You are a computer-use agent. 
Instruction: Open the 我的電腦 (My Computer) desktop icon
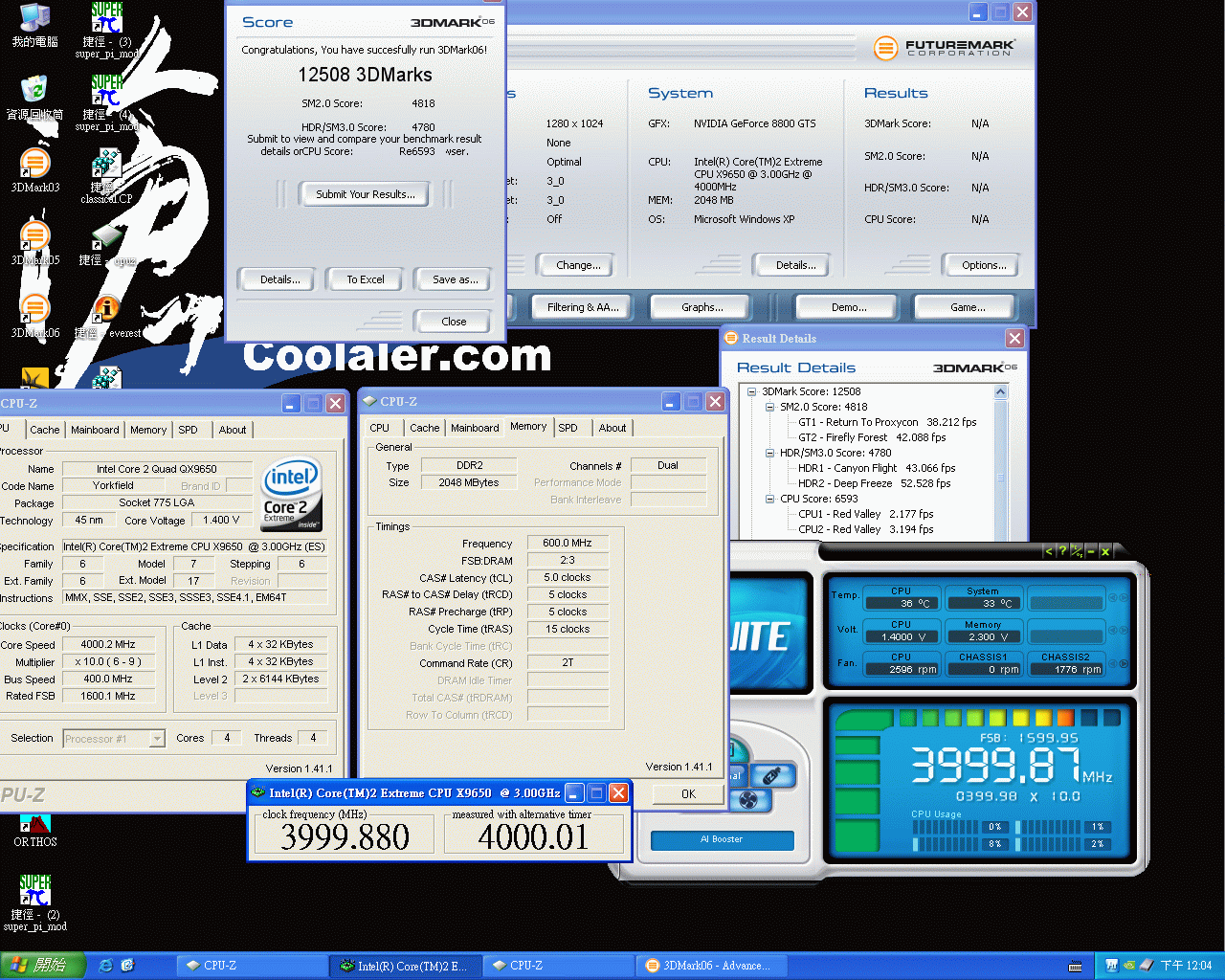coord(34,25)
